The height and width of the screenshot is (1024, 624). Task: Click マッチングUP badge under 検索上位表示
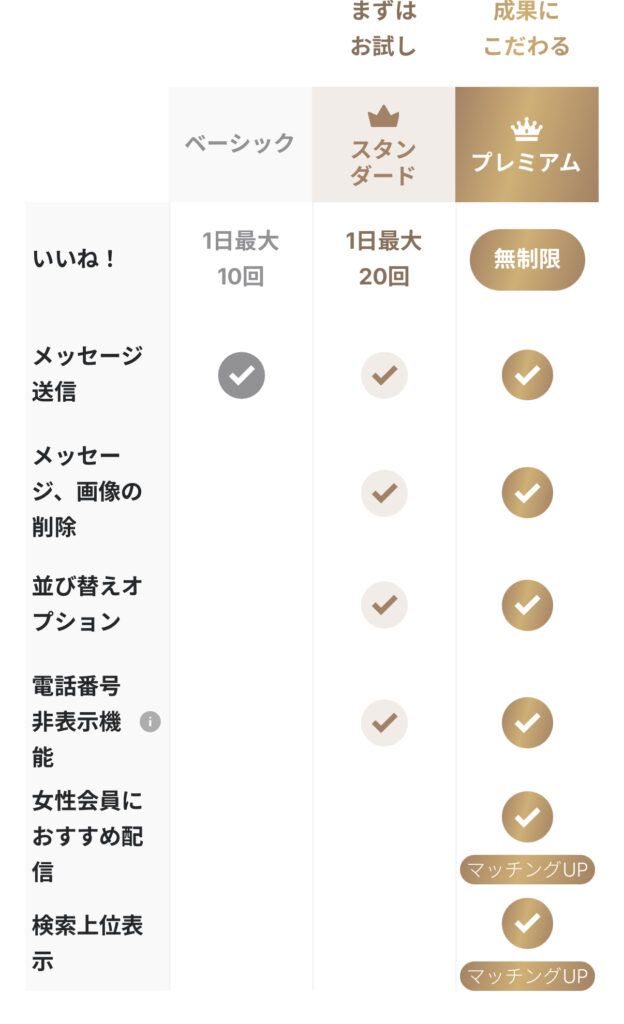click(x=527, y=975)
